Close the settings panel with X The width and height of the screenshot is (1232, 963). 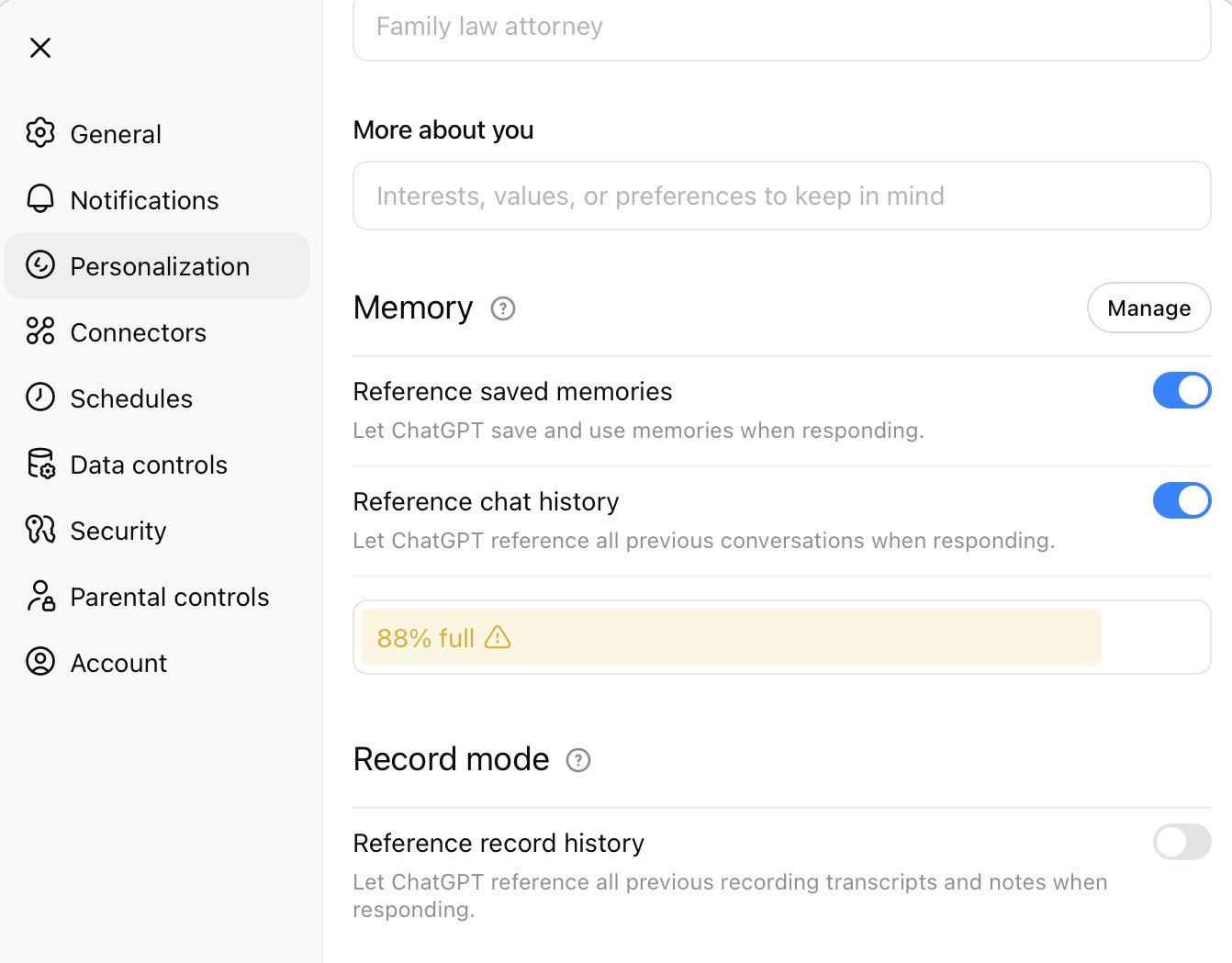pyautogui.click(x=40, y=48)
